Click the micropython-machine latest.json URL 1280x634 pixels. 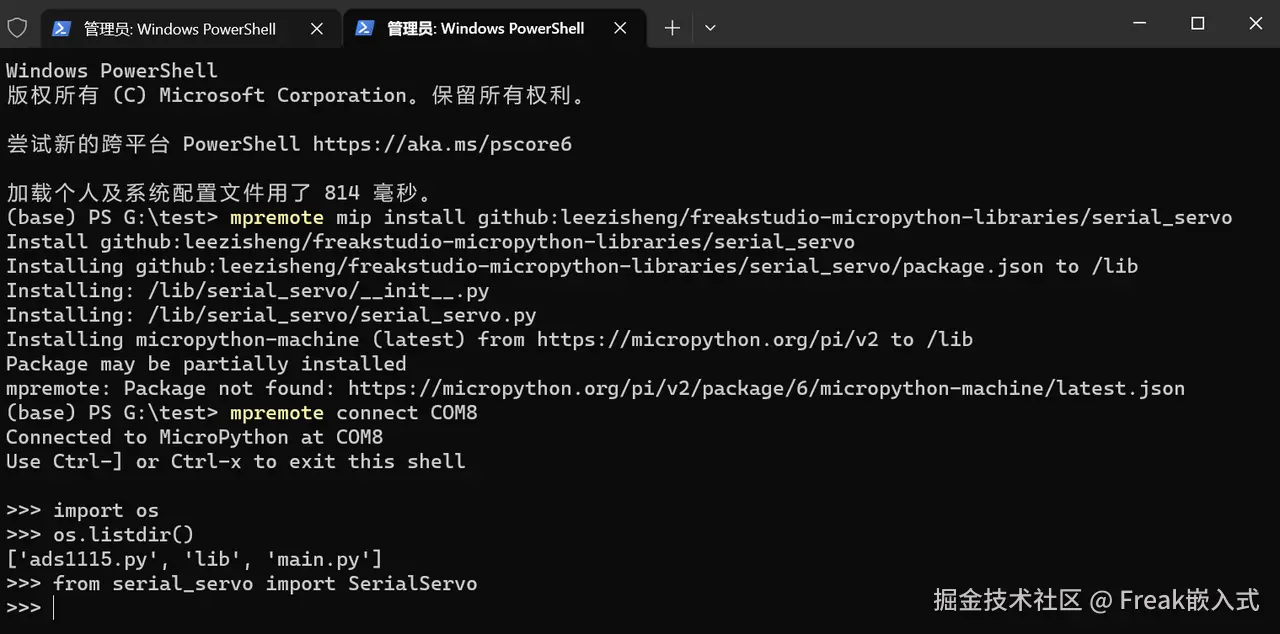pyautogui.click(x=766, y=388)
